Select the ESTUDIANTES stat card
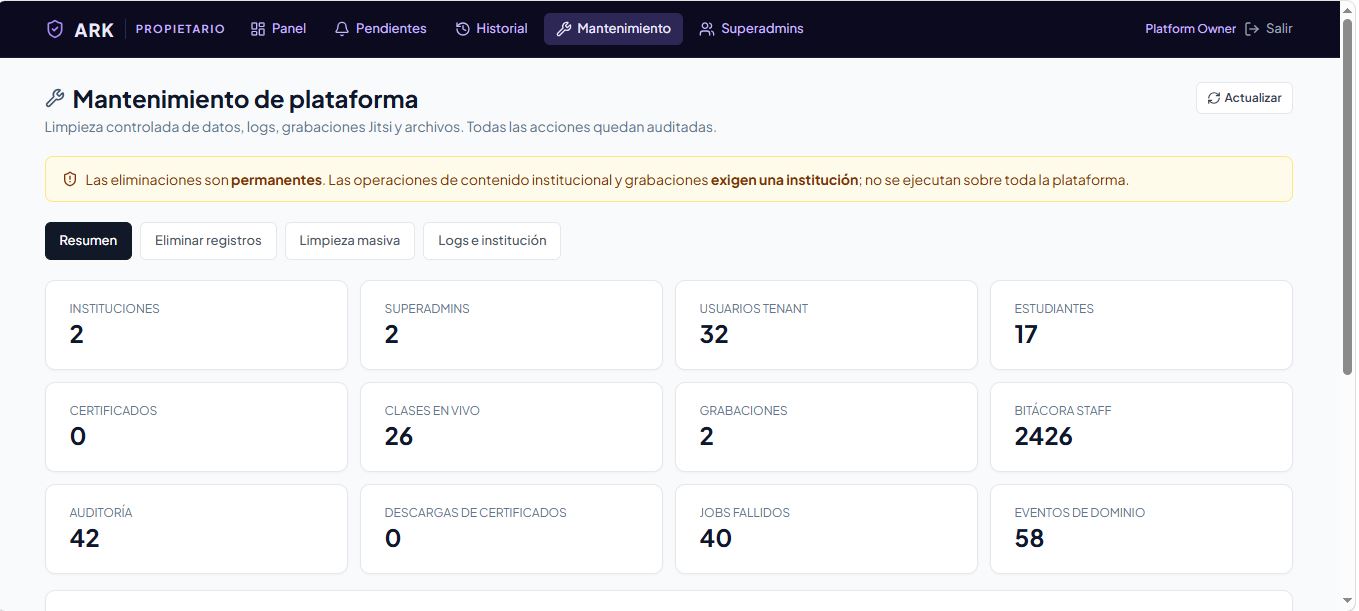Screen dimensions: 1359x611 (x=1141, y=325)
